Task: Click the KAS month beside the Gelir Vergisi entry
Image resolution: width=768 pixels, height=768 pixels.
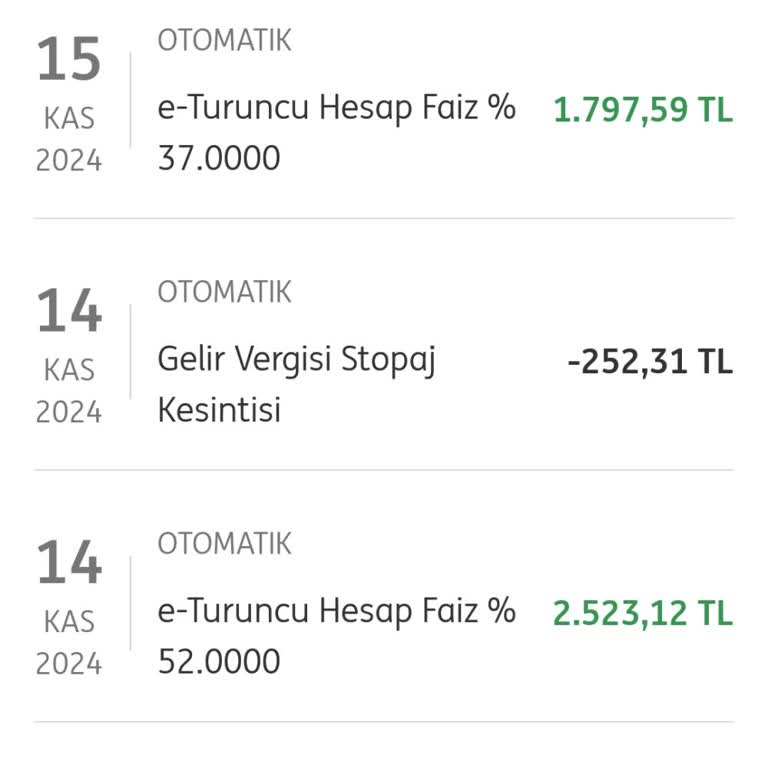Action: click(x=69, y=371)
